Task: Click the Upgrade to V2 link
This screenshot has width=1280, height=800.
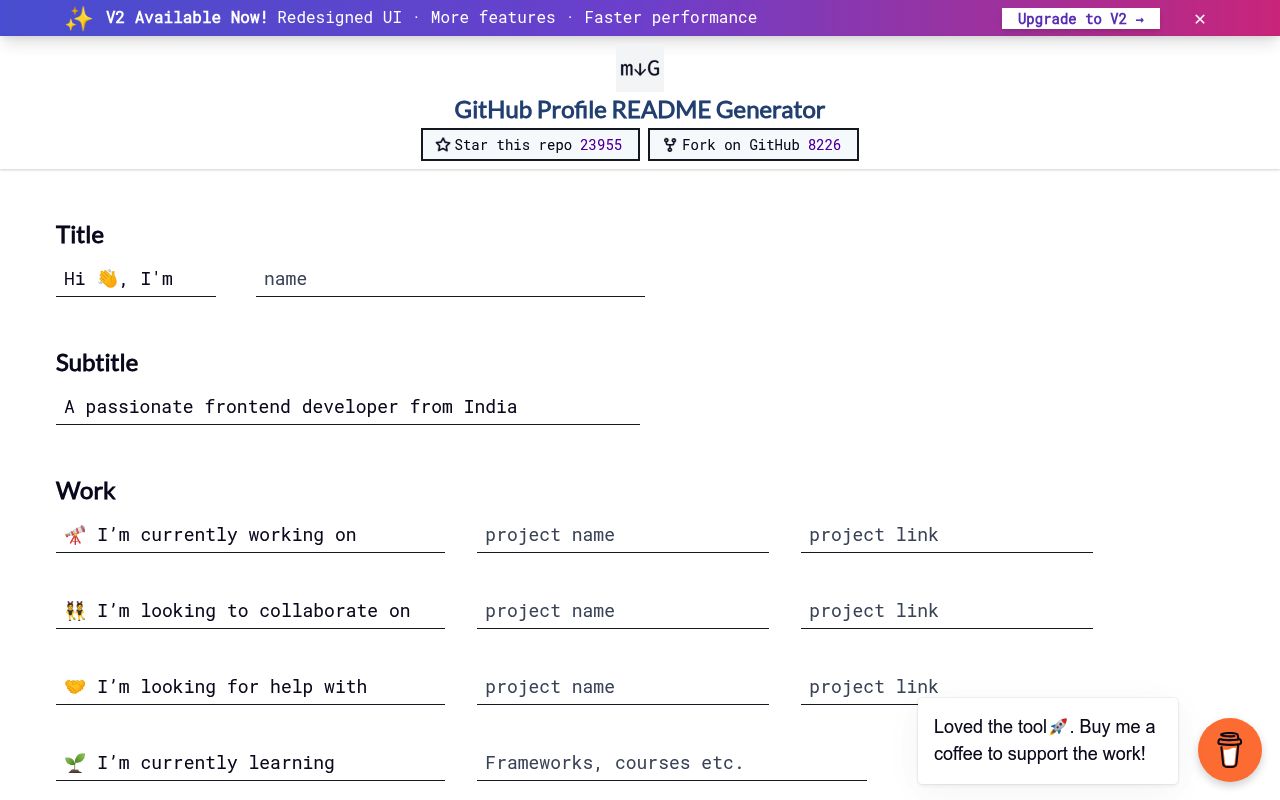Action: click(1081, 19)
